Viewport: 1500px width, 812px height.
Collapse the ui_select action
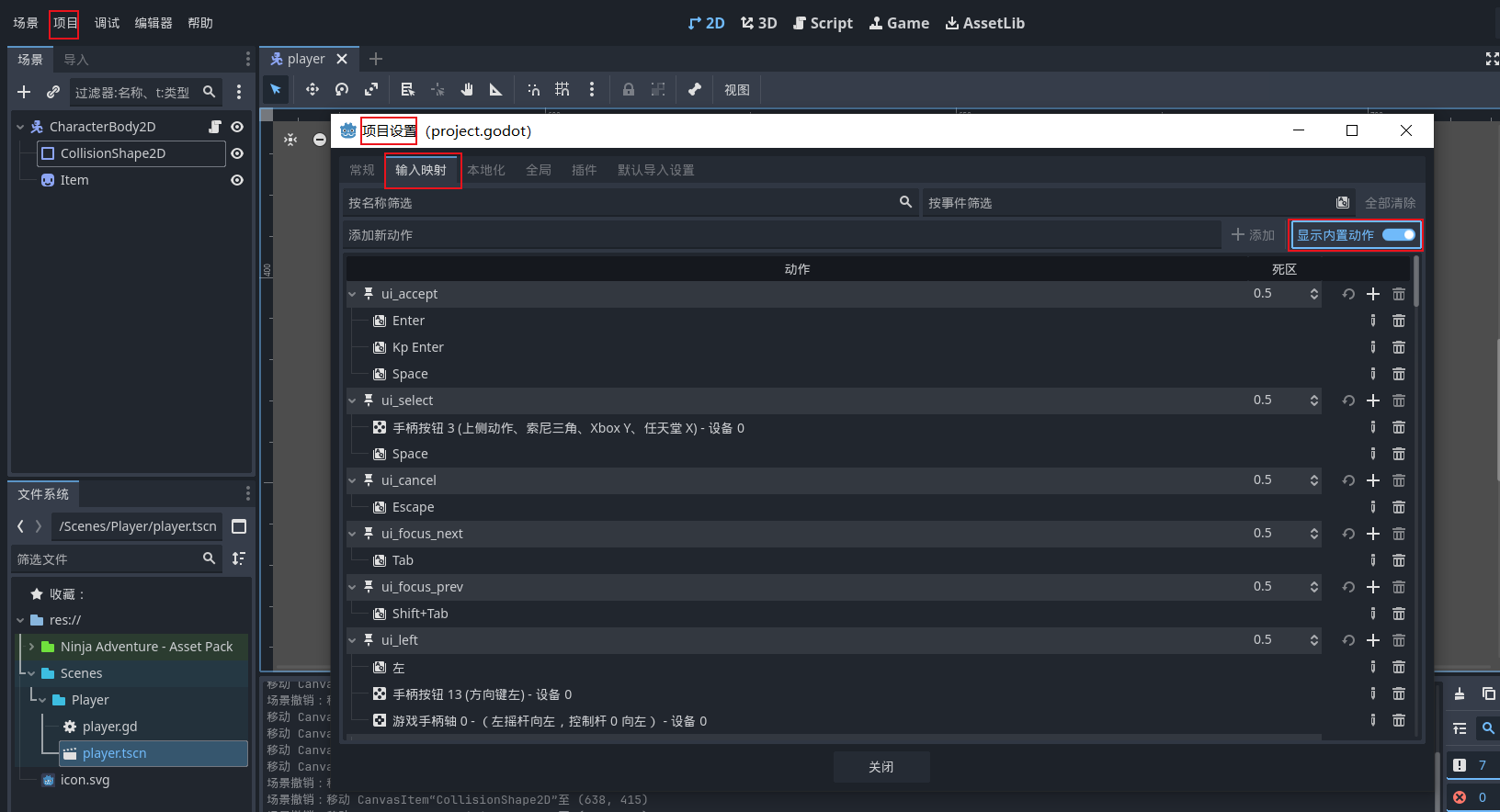352,400
